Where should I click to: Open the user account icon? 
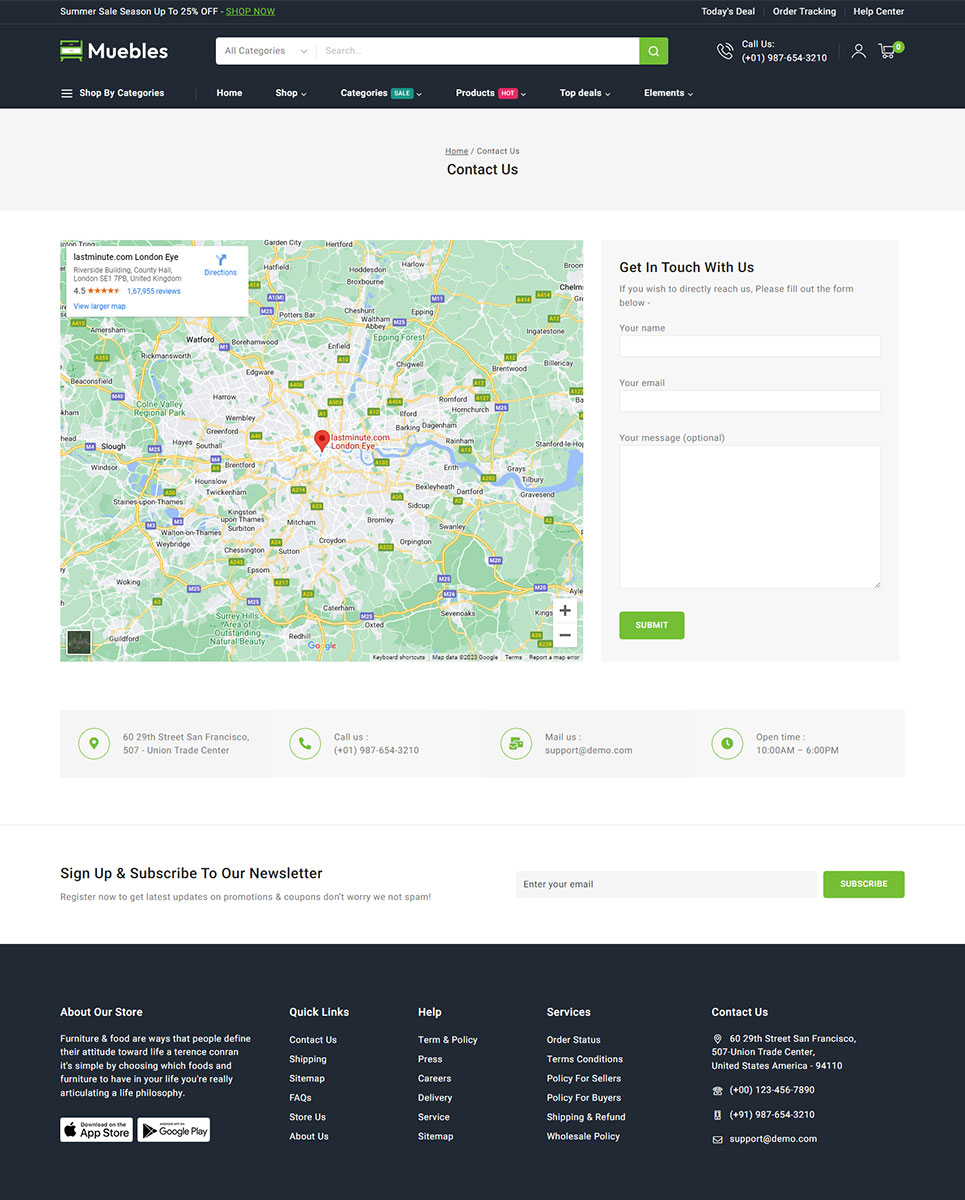858,51
